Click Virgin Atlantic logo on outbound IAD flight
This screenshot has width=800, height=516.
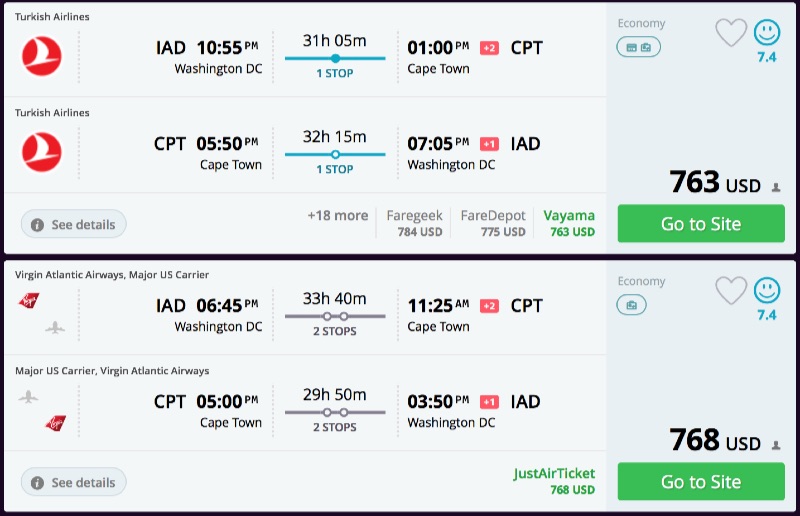click(x=28, y=301)
